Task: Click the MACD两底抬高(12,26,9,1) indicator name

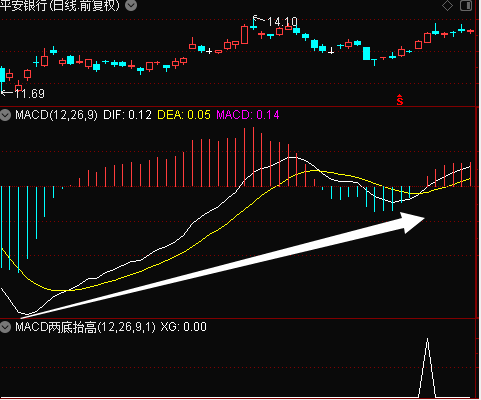Action: click(85, 327)
